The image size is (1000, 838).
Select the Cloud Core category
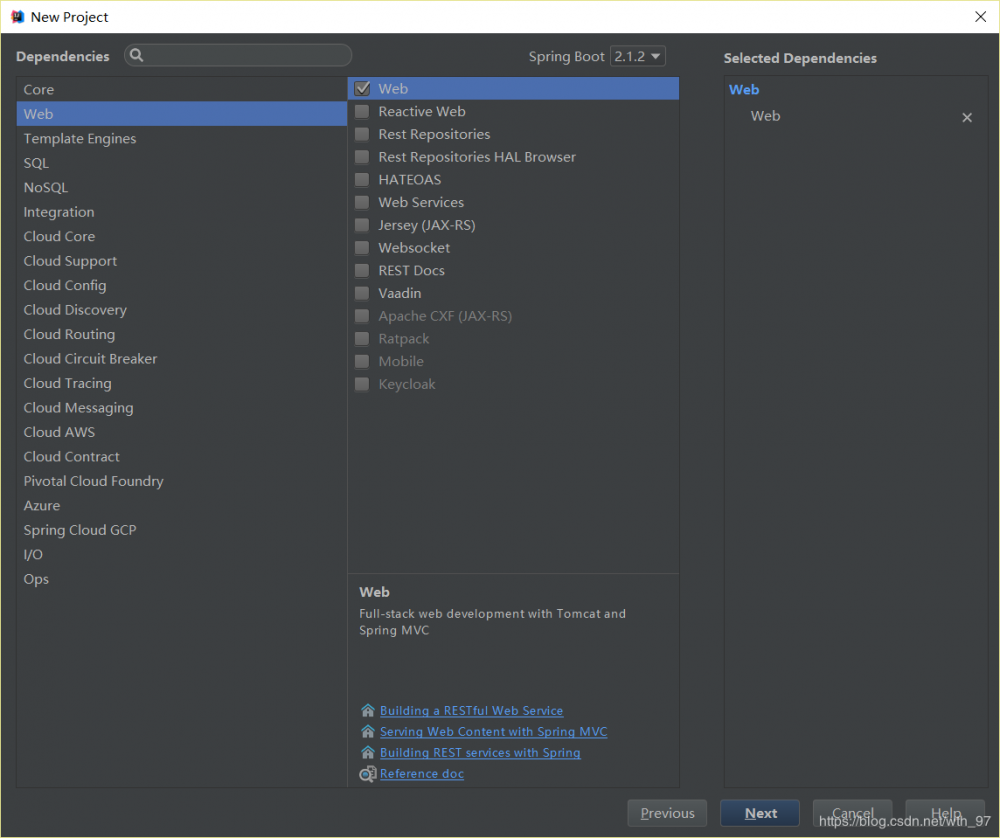tap(182, 236)
